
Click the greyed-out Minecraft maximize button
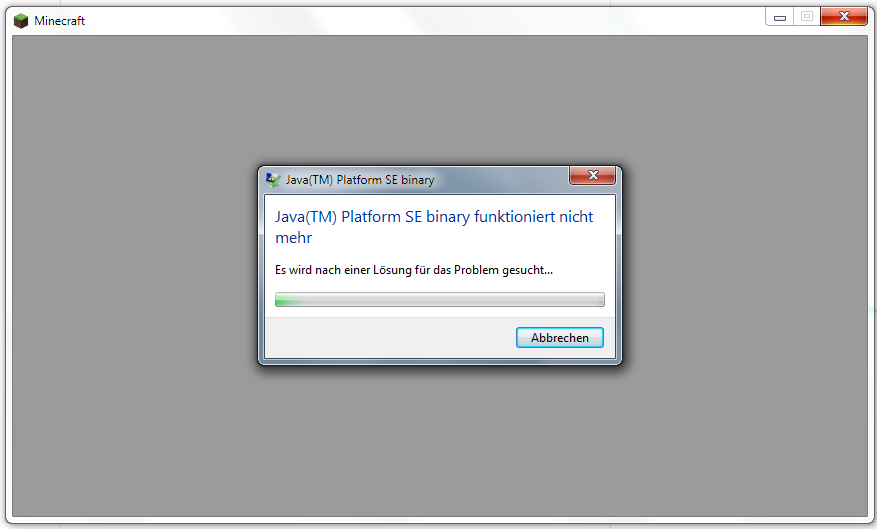tap(807, 16)
